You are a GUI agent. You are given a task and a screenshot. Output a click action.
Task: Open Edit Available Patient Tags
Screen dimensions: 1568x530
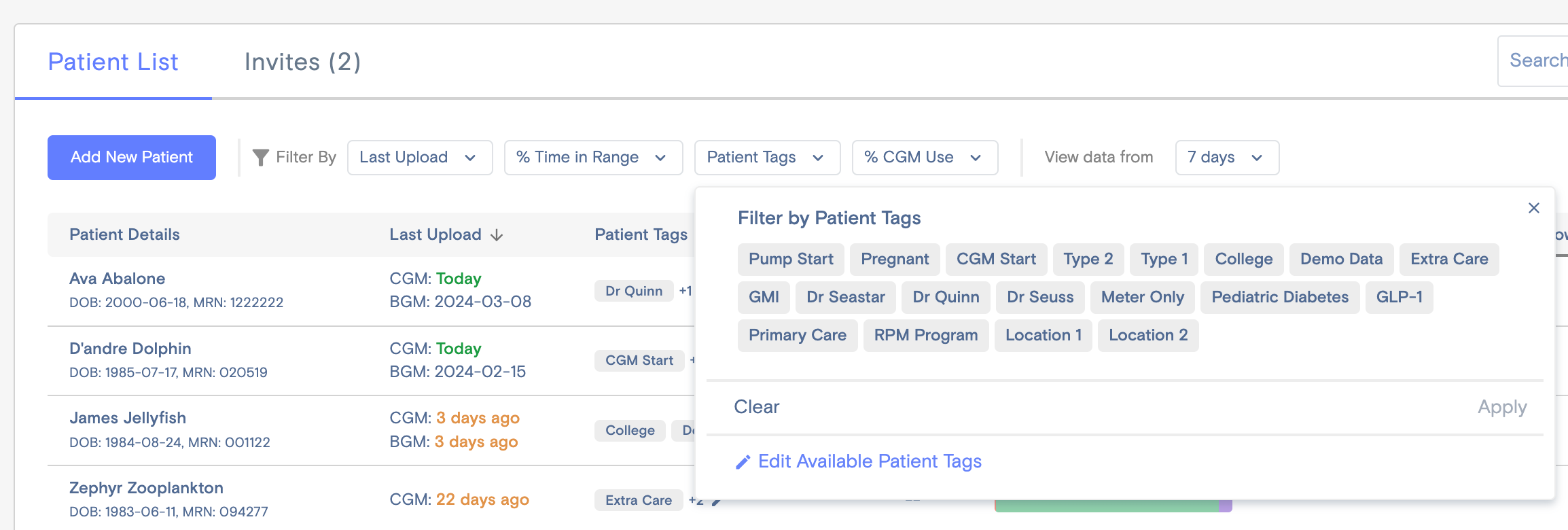(x=870, y=461)
